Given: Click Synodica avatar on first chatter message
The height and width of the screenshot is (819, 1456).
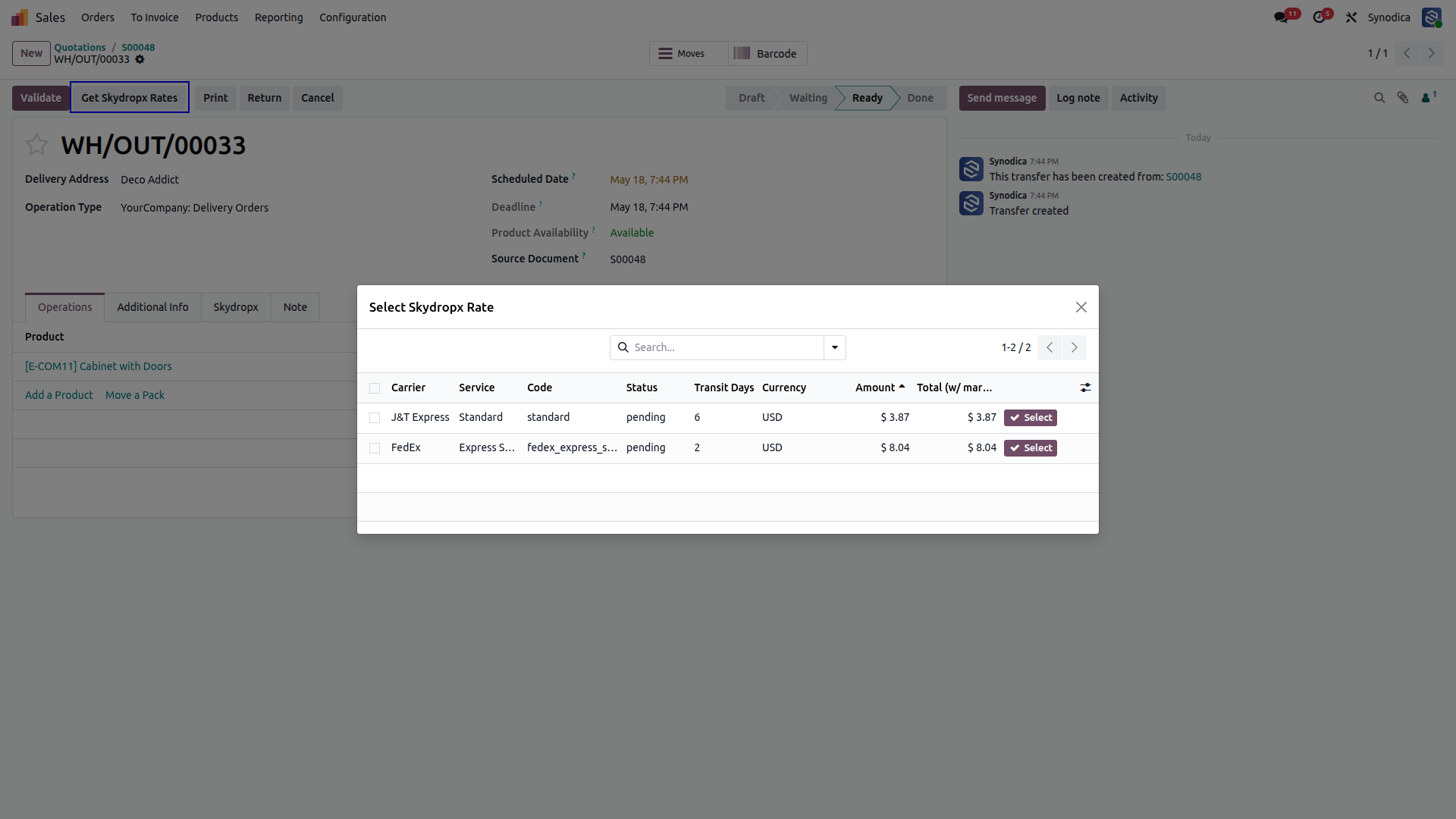Looking at the screenshot, I should (971, 168).
